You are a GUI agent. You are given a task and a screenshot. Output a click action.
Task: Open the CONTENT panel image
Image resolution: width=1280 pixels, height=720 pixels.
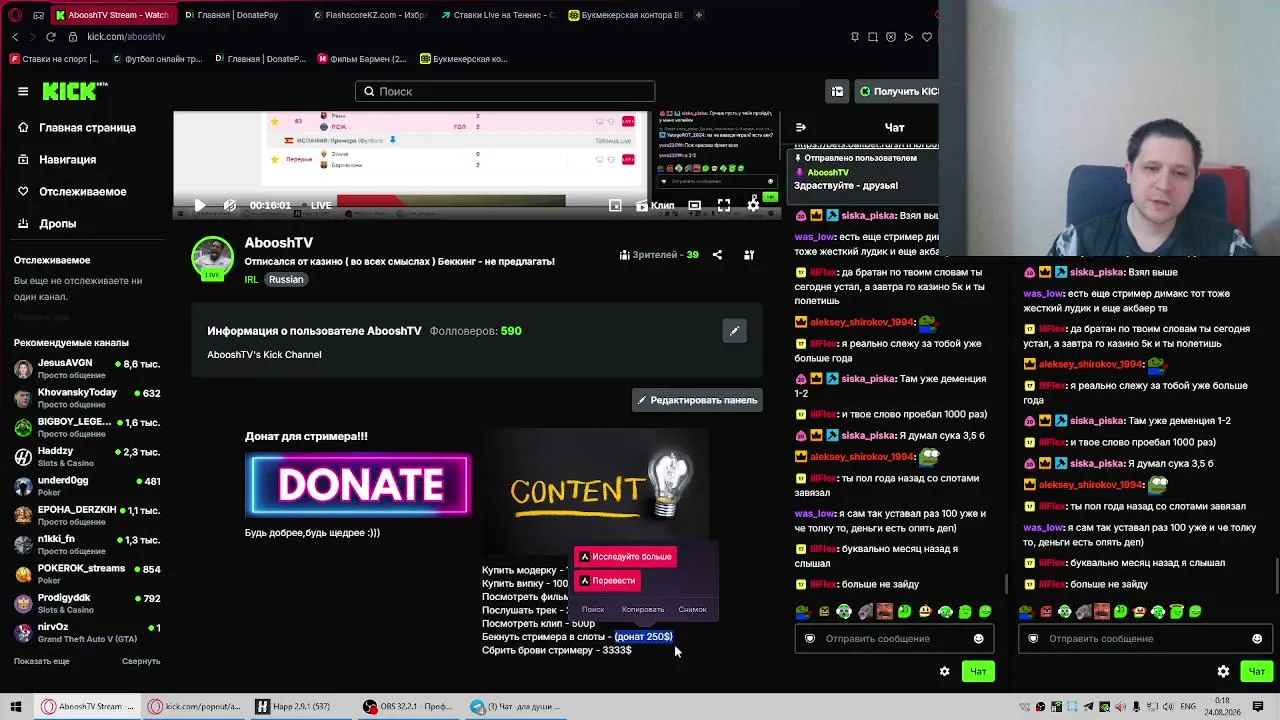tap(596, 490)
